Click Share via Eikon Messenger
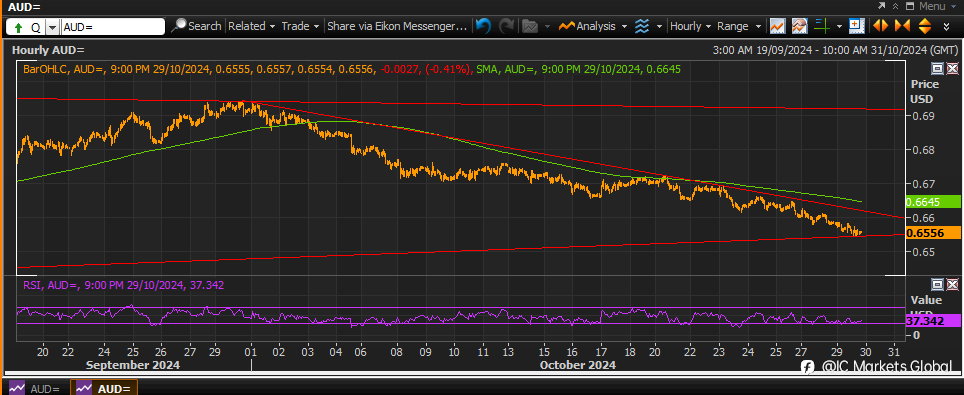Image resolution: width=964 pixels, height=395 pixels. (x=397, y=26)
